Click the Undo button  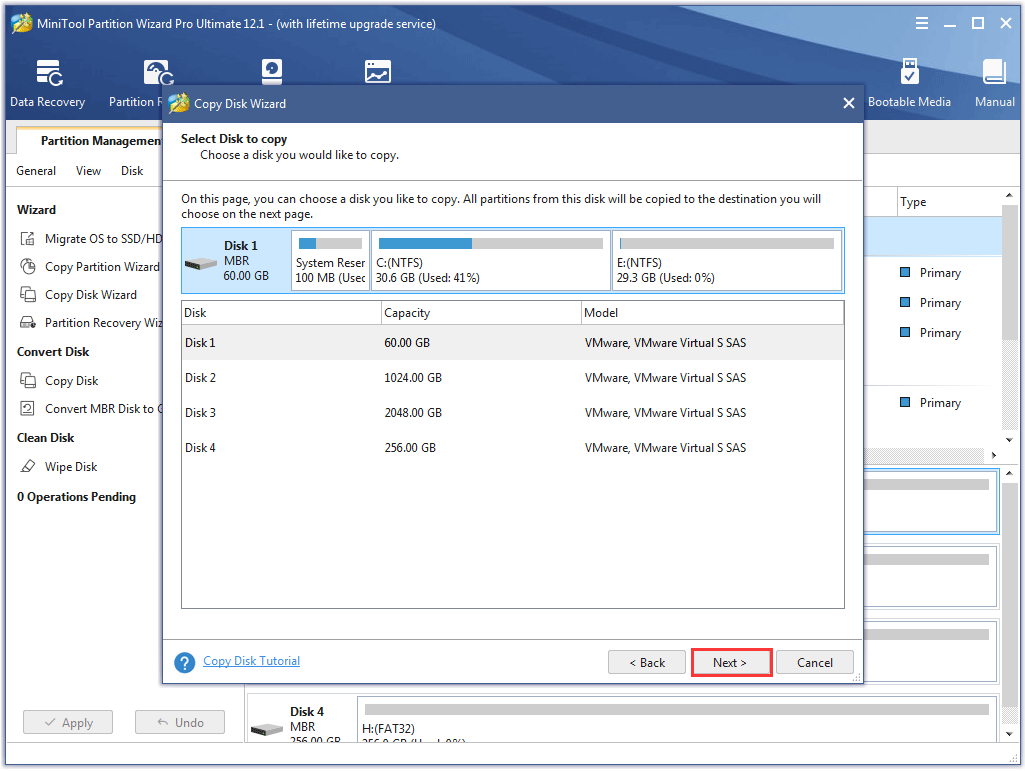[180, 723]
